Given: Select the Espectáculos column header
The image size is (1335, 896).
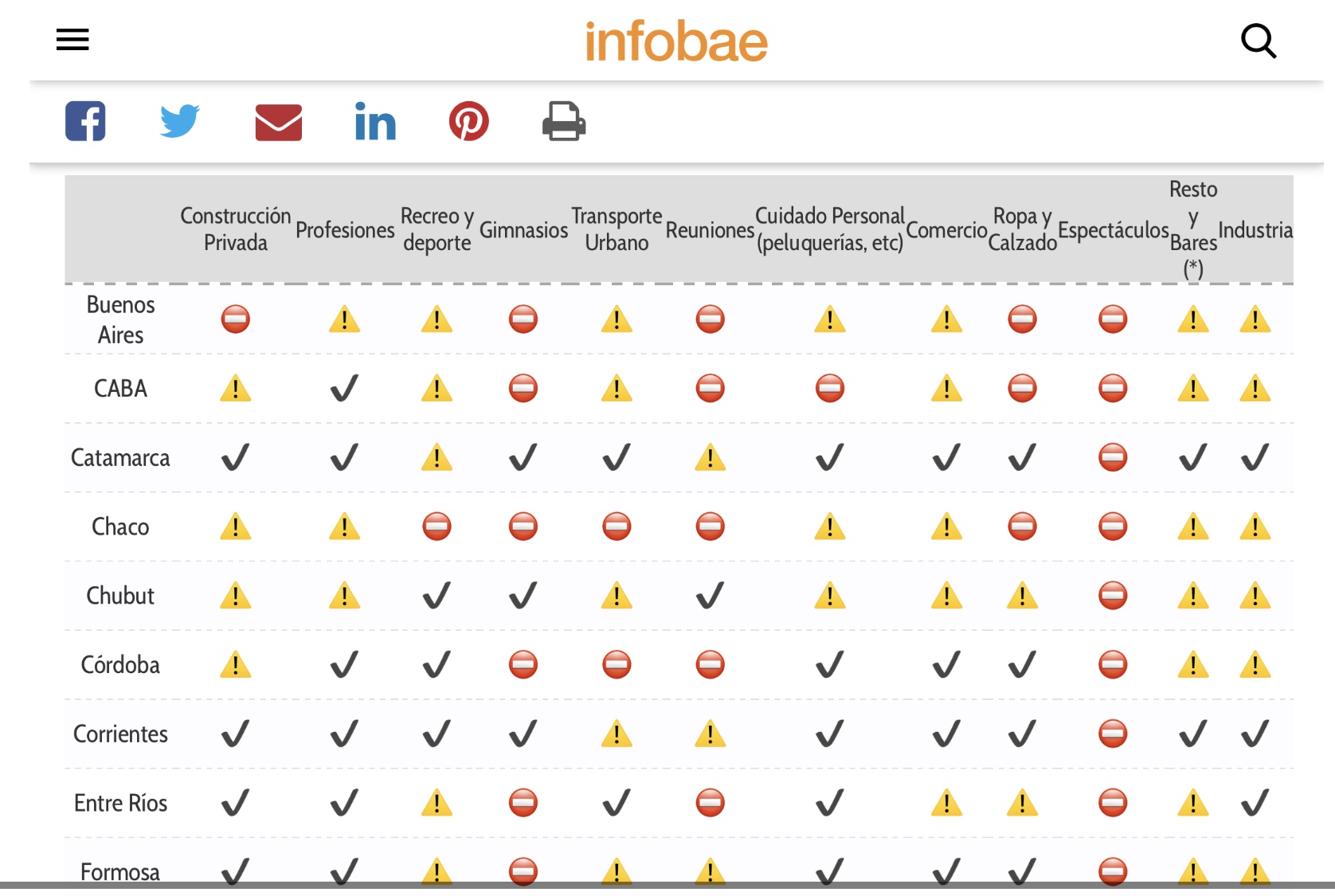Looking at the screenshot, I should [x=1113, y=230].
